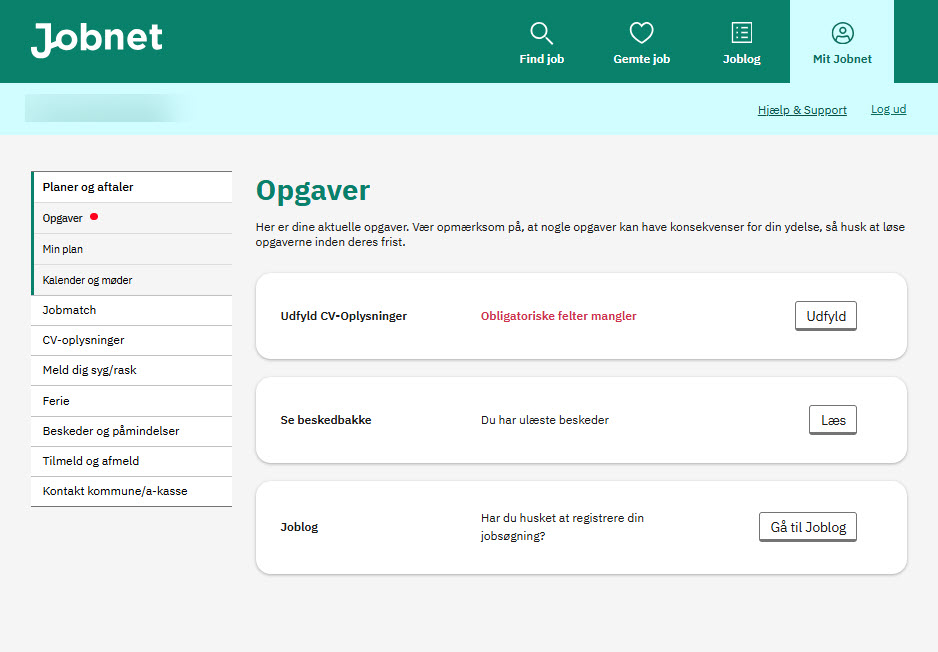938x652 pixels.
Task: Click the Find job label in header
Action: point(541,59)
